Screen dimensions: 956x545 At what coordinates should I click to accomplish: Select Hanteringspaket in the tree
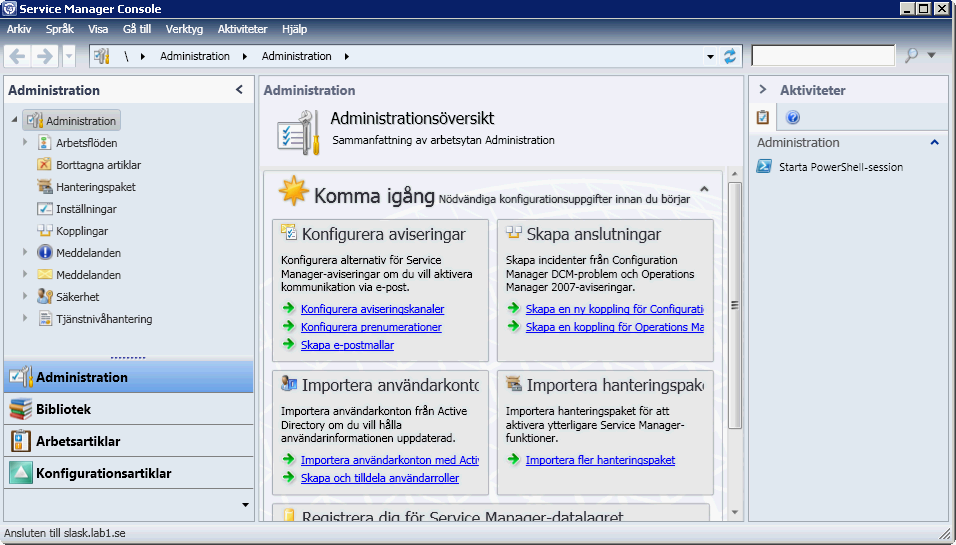pos(96,187)
